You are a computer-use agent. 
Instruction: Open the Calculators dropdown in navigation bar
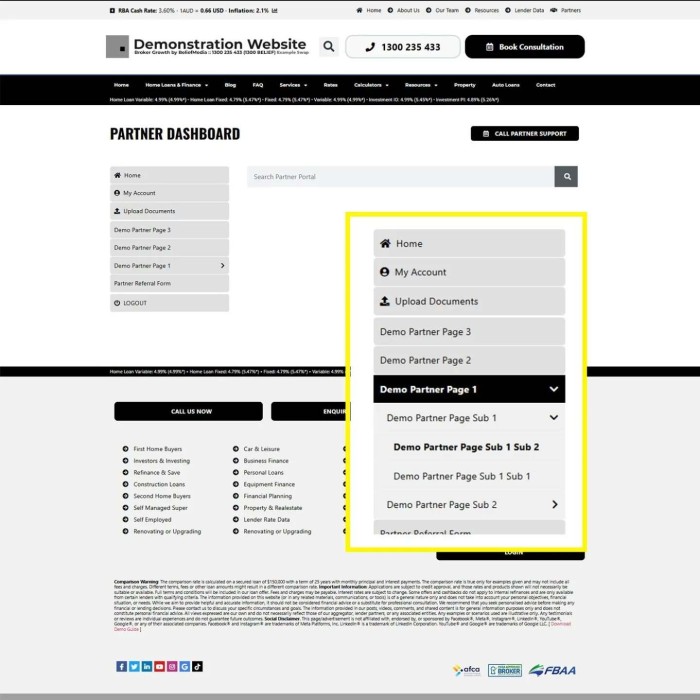(x=371, y=85)
